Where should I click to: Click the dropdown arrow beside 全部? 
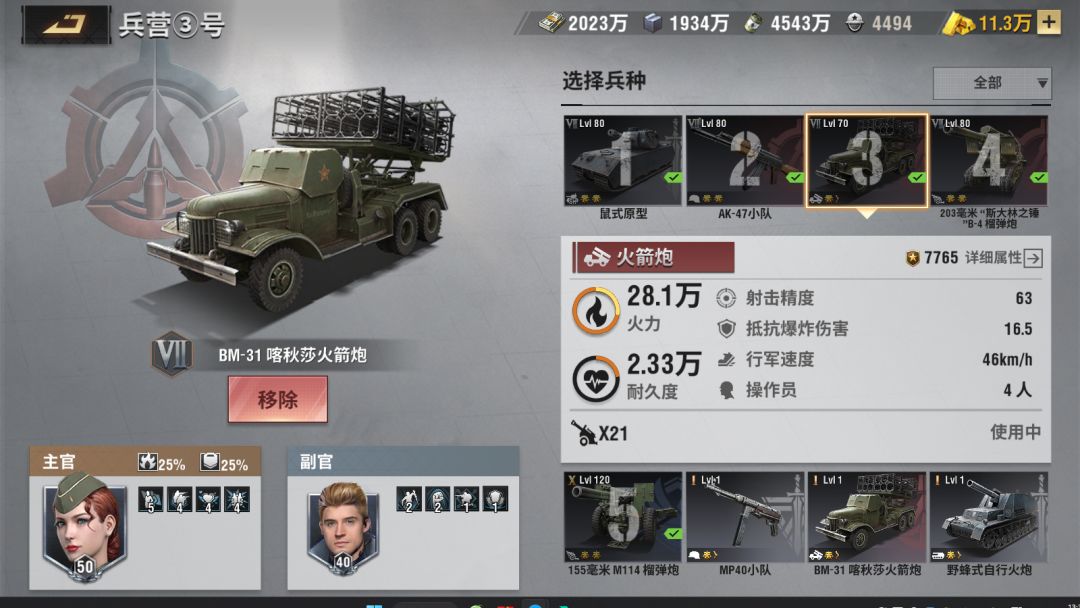[1042, 83]
